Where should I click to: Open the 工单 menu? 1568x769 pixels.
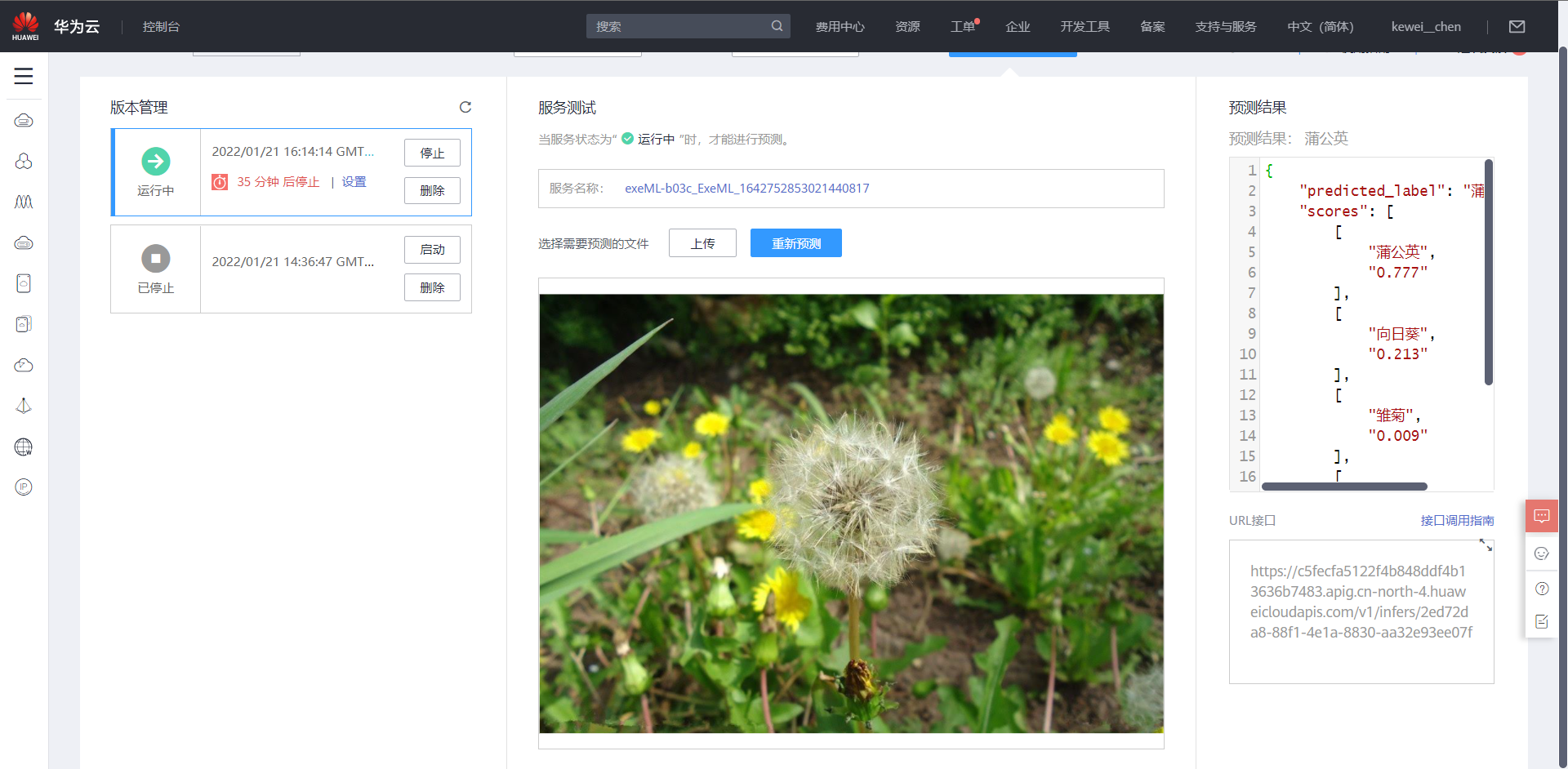[964, 26]
